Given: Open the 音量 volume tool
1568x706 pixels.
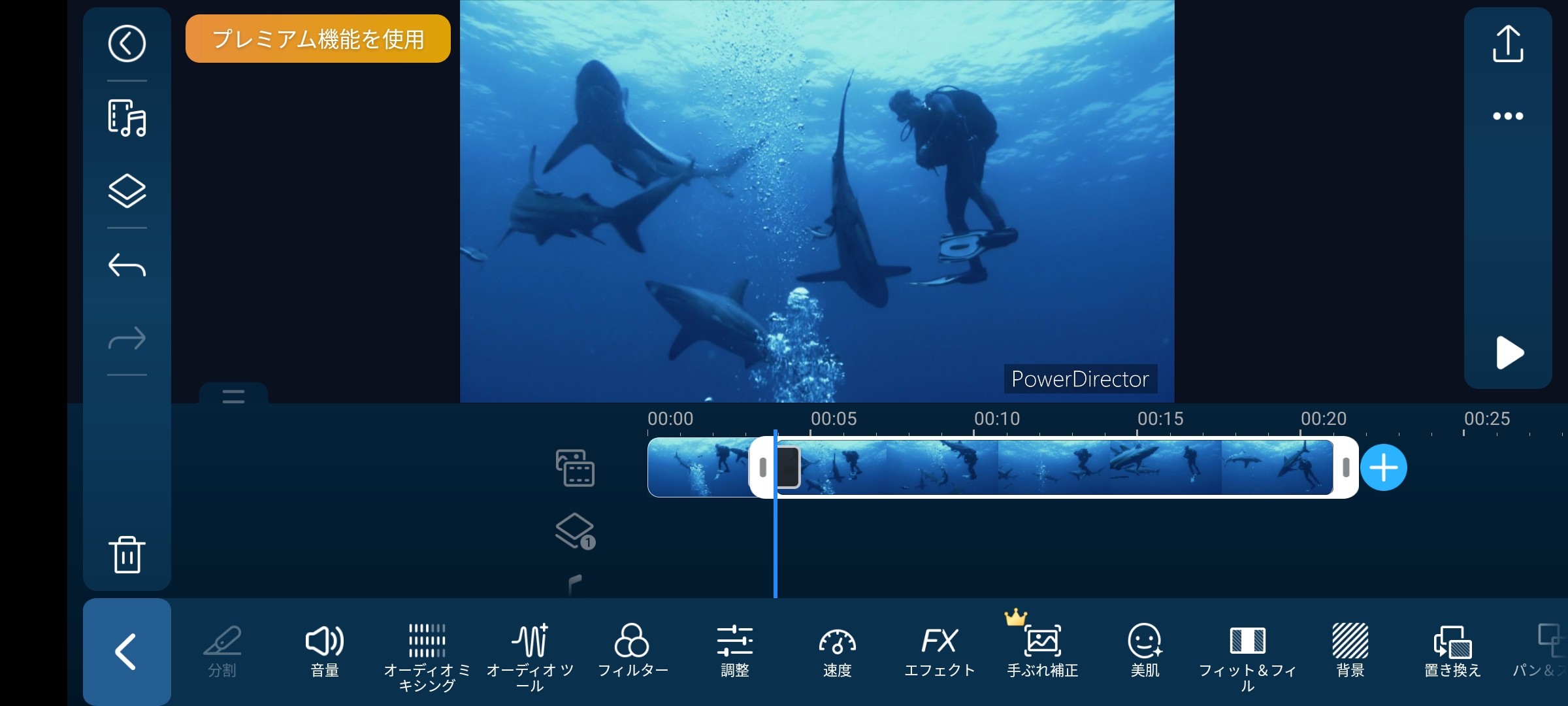Looking at the screenshot, I should [x=325, y=650].
